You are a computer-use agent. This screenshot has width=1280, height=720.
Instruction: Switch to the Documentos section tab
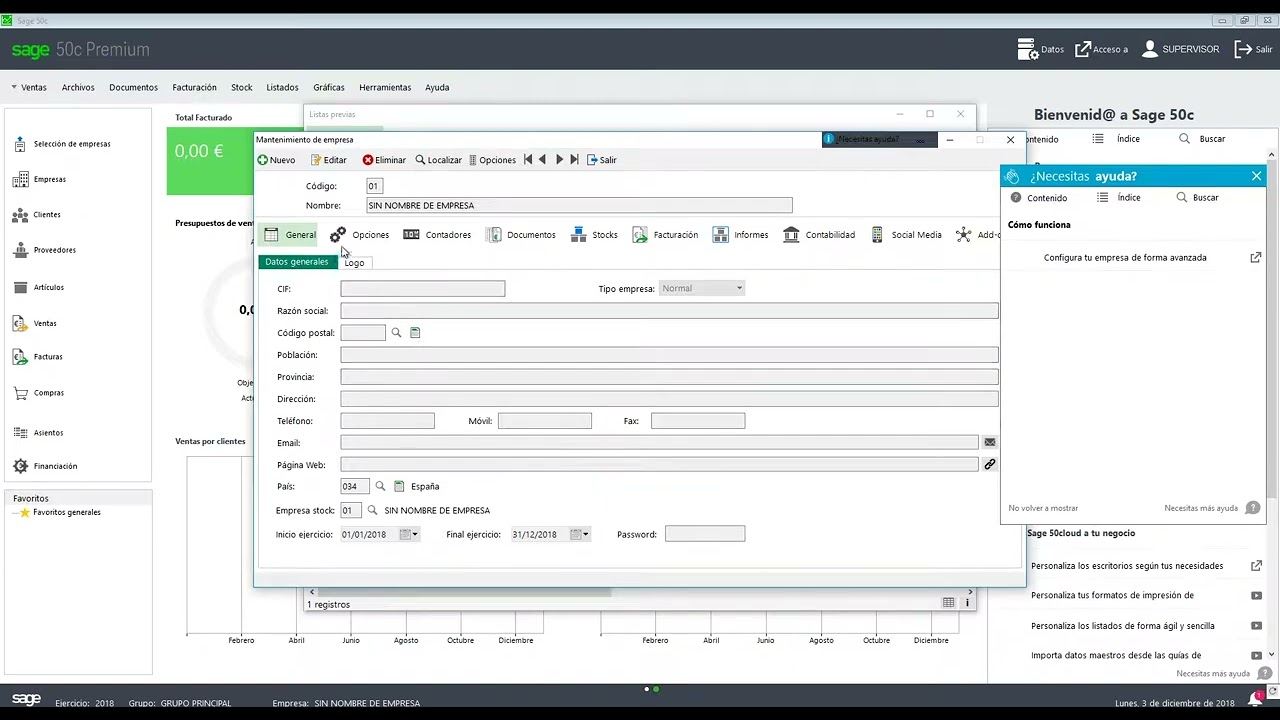[x=521, y=235]
